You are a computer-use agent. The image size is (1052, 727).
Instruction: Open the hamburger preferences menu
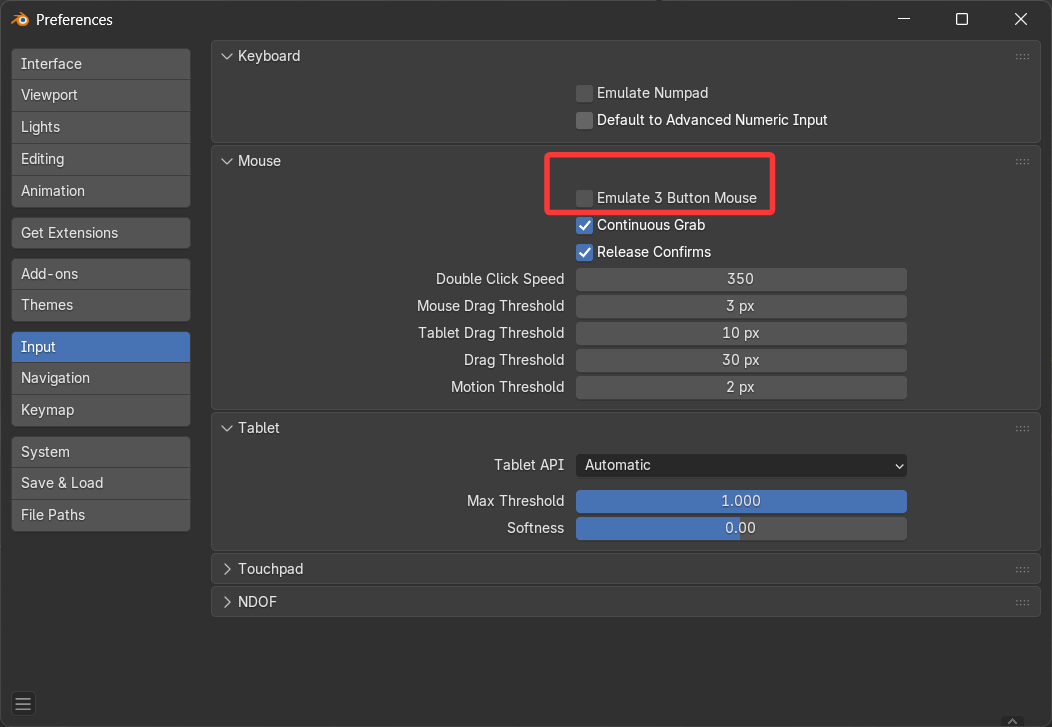point(24,704)
